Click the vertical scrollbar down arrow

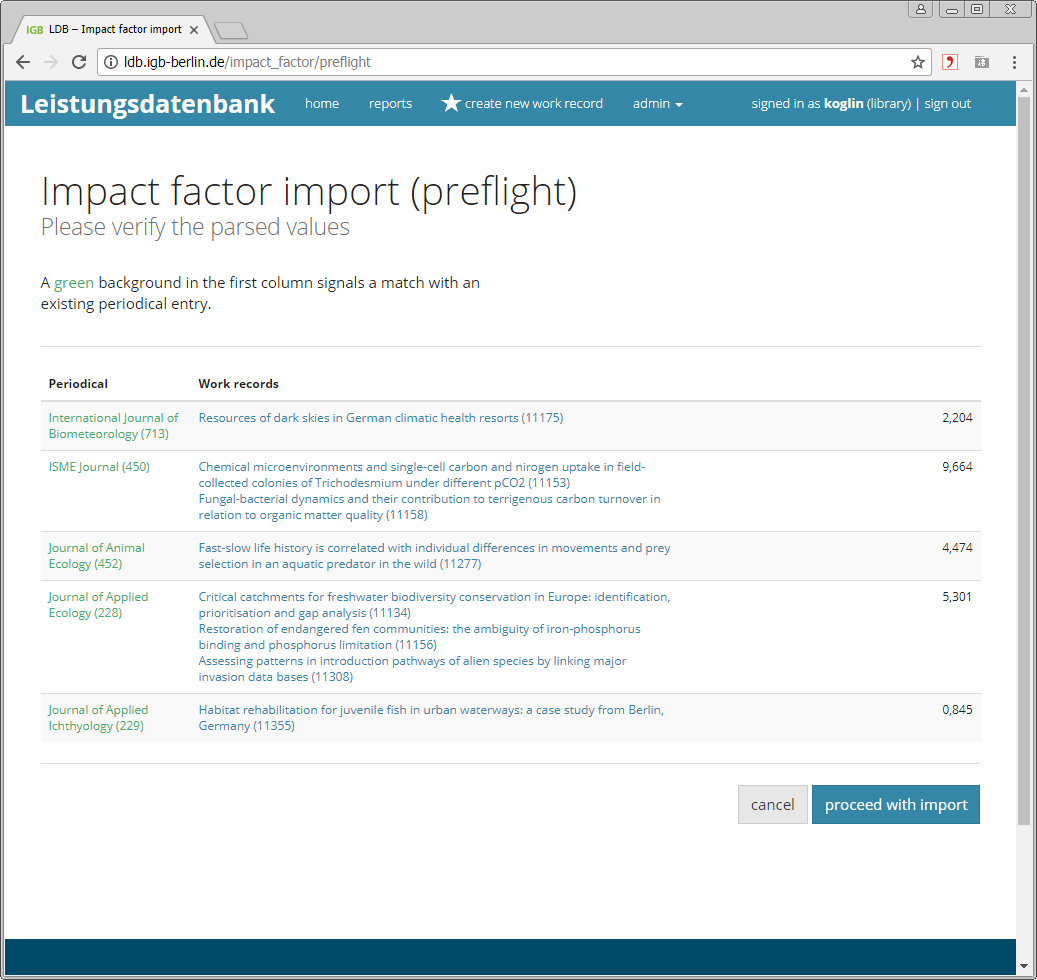point(1023,966)
